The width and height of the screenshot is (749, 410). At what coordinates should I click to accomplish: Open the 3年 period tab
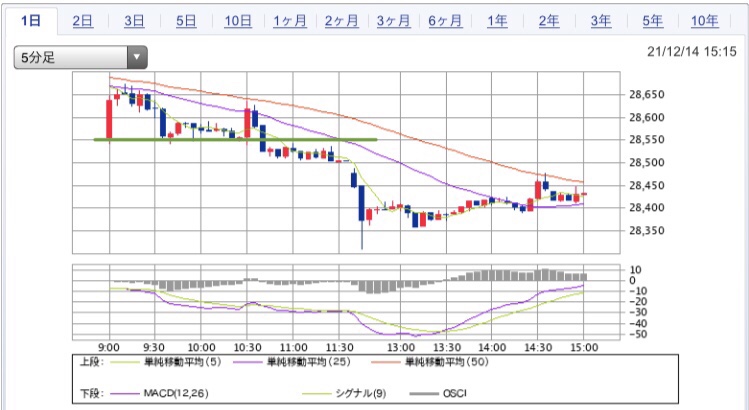pos(600,21)
